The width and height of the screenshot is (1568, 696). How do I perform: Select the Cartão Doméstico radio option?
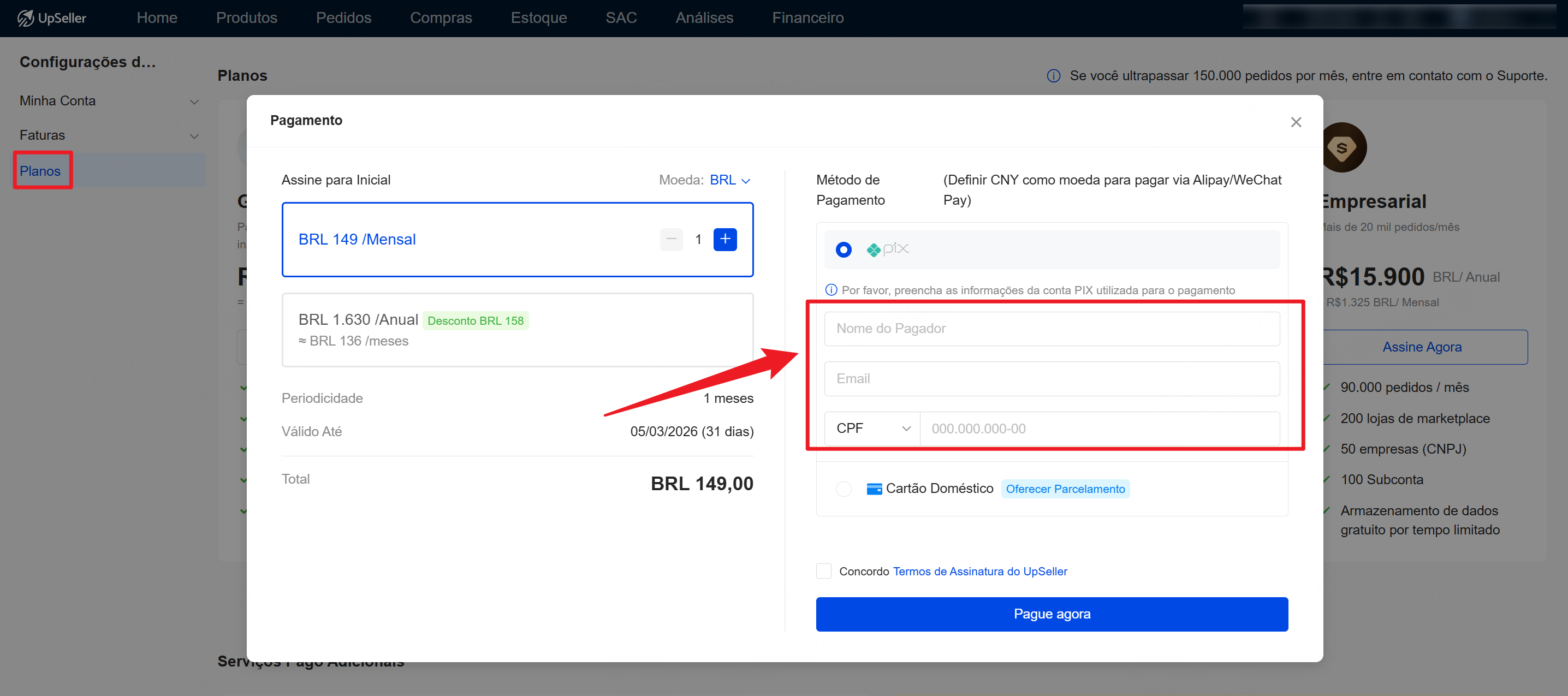point(843,489)
